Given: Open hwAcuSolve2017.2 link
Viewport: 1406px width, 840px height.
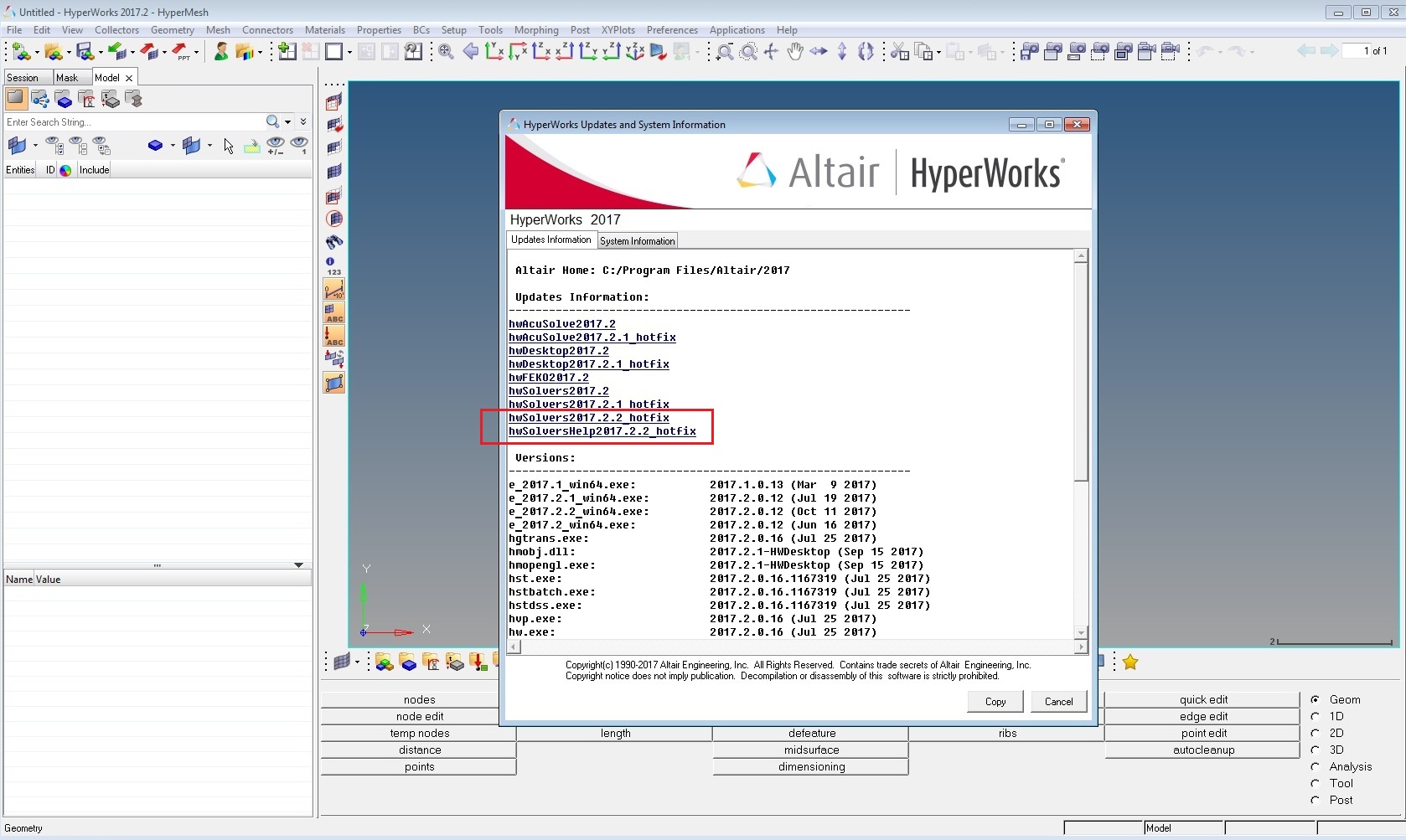Looking at the screenshot, I should 562,324.
